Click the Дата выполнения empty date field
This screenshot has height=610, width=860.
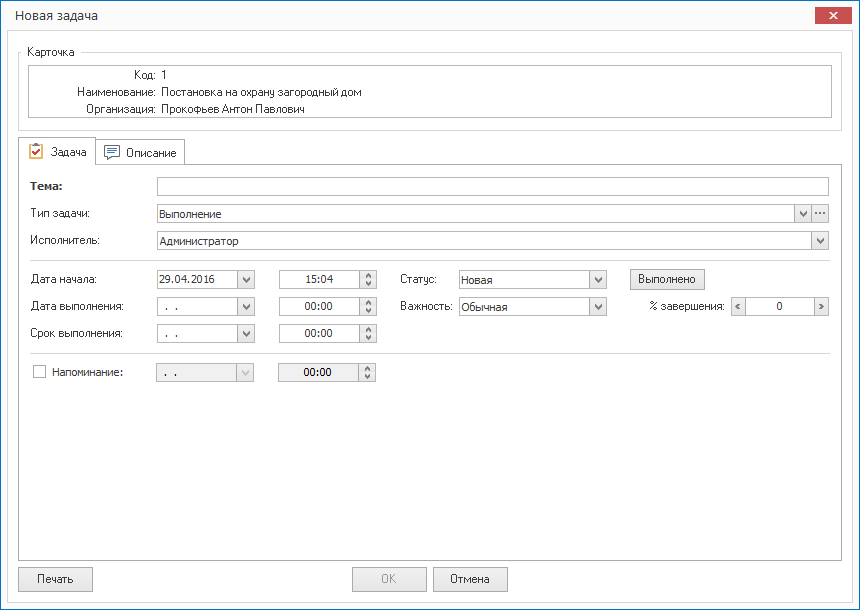pyautogui.click(x=197, y=307)
